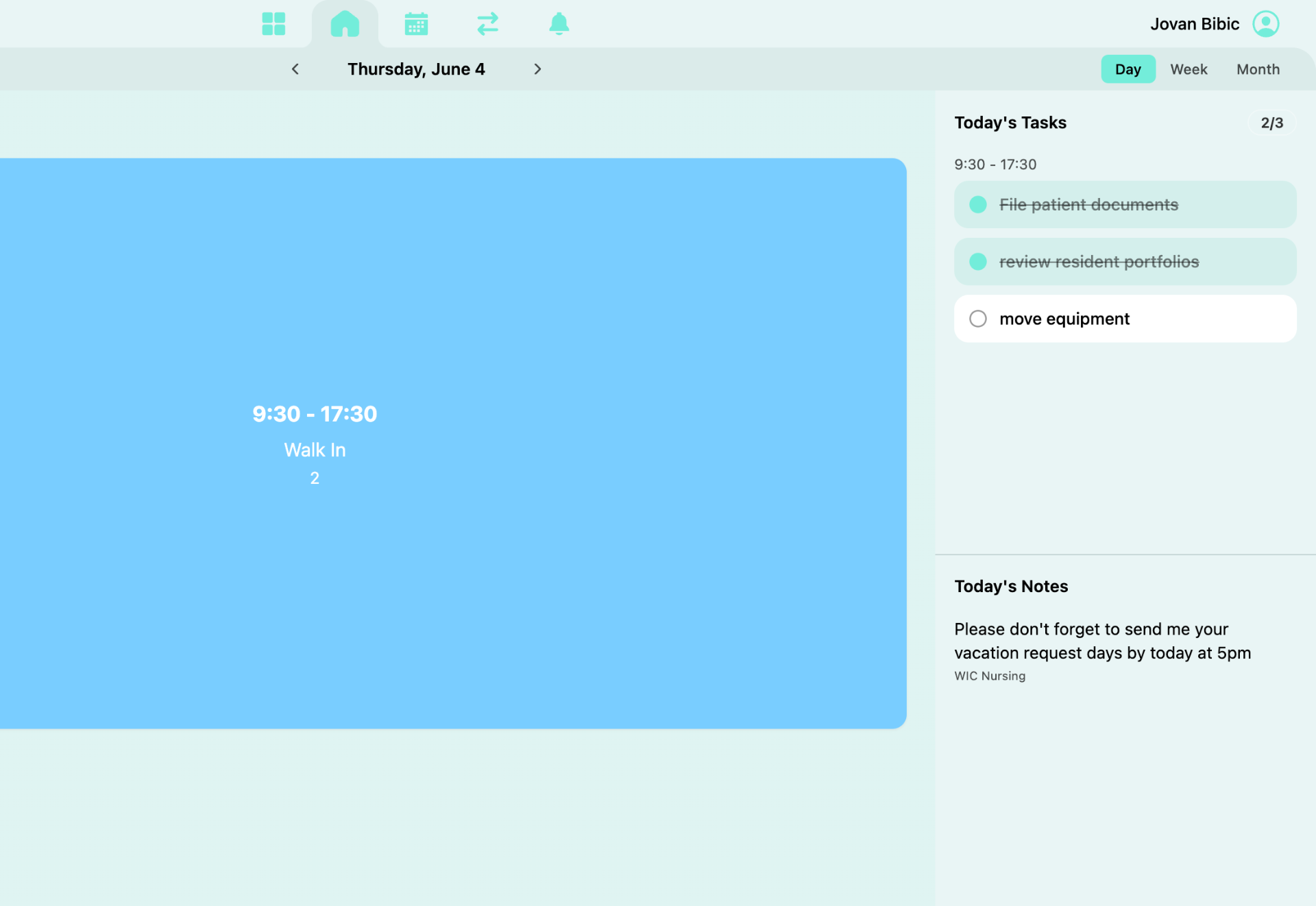
Task: Click the user profile avatar icon
Action: 1265,24
